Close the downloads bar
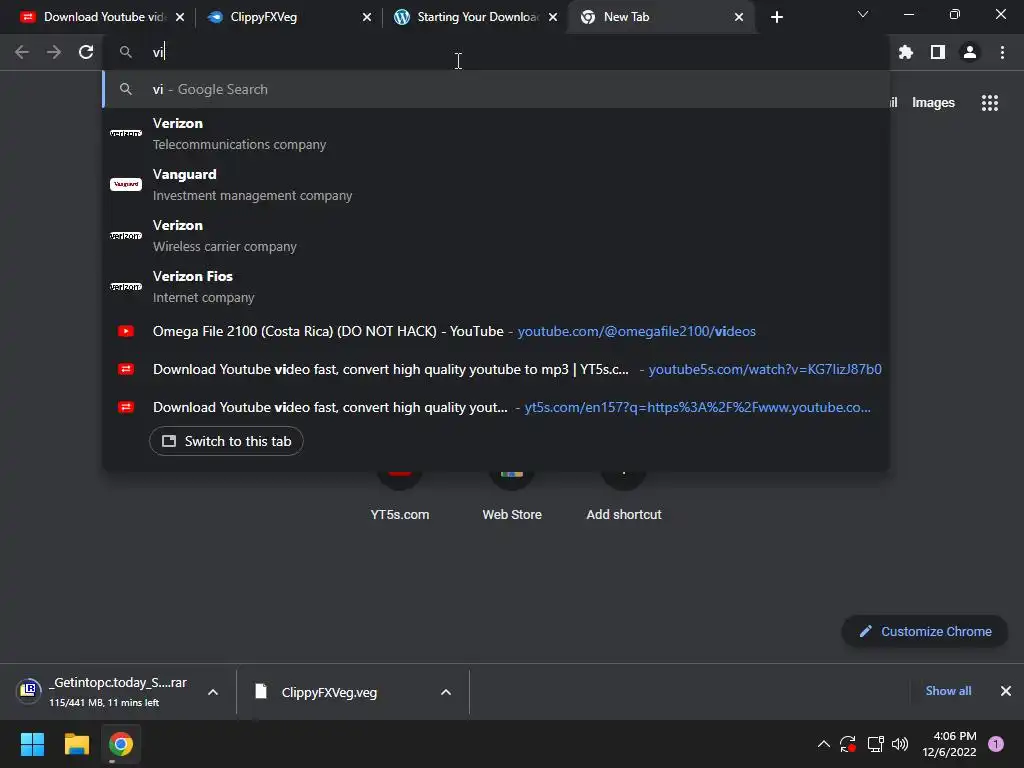 coord(1006,691)
